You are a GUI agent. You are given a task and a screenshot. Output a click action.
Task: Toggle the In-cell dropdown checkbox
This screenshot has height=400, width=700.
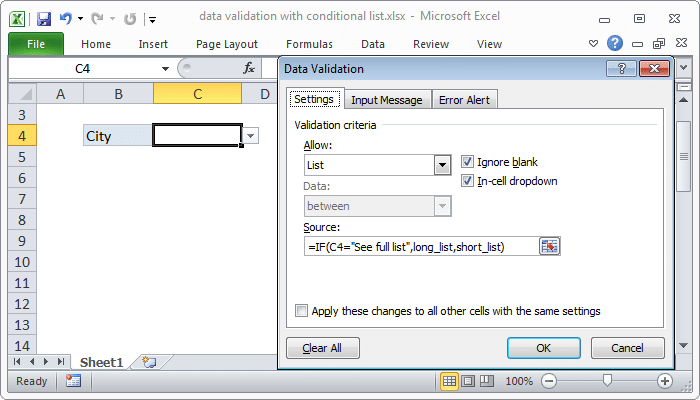[467, 181]
